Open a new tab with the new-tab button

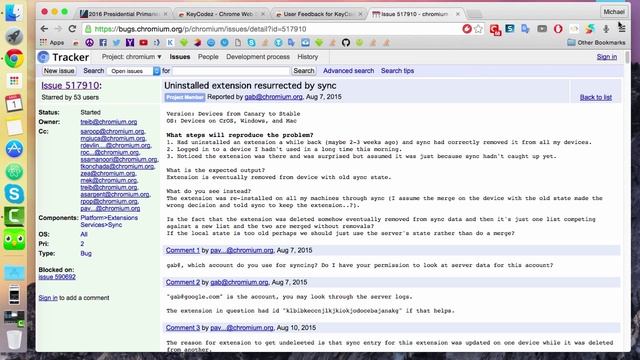coord(474,14)
